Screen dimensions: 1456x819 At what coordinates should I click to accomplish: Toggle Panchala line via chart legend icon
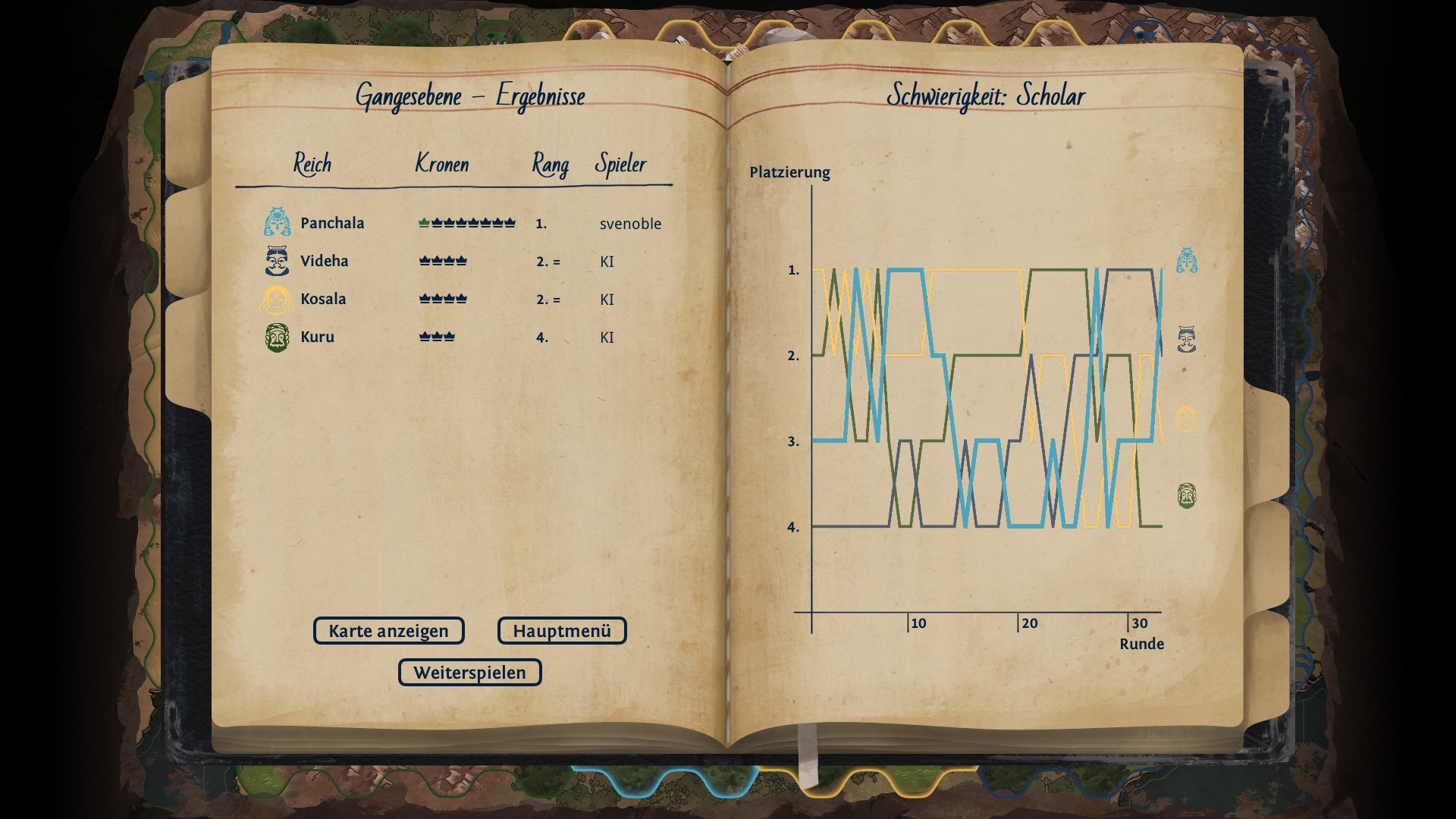(x=1187, y=261)
